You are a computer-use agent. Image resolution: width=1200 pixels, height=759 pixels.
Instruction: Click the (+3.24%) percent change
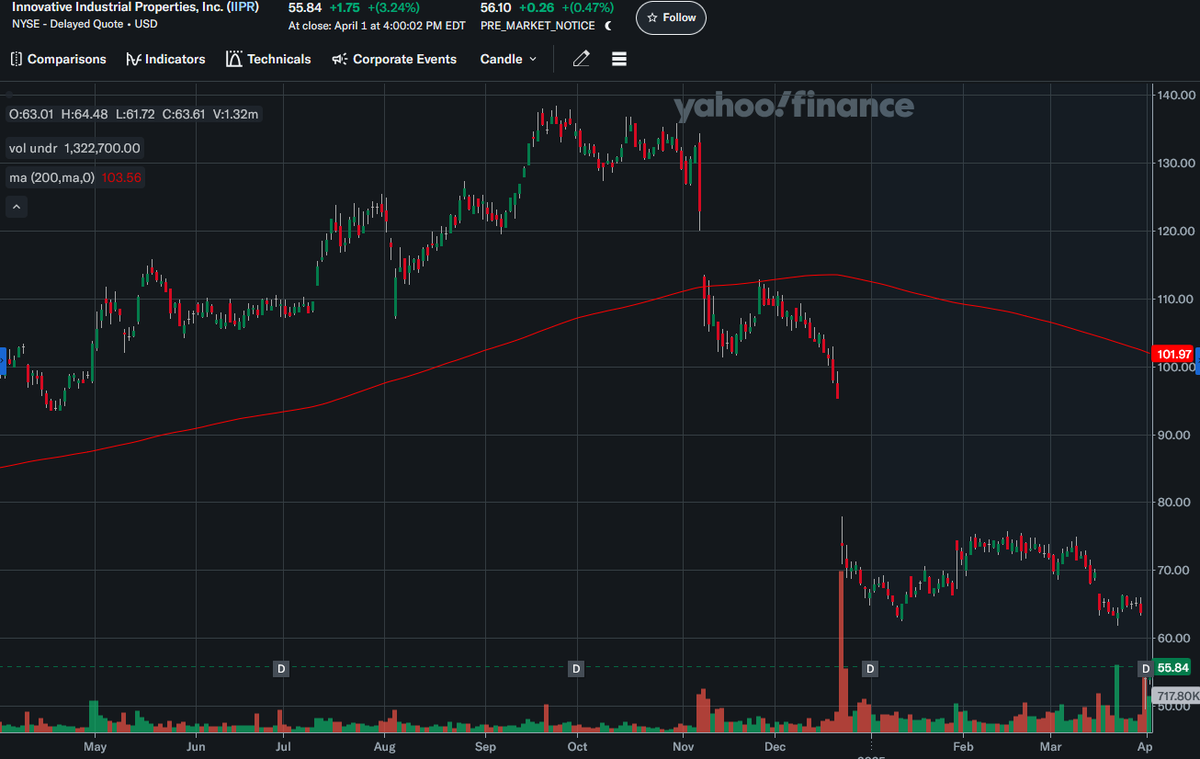point(392,7)
